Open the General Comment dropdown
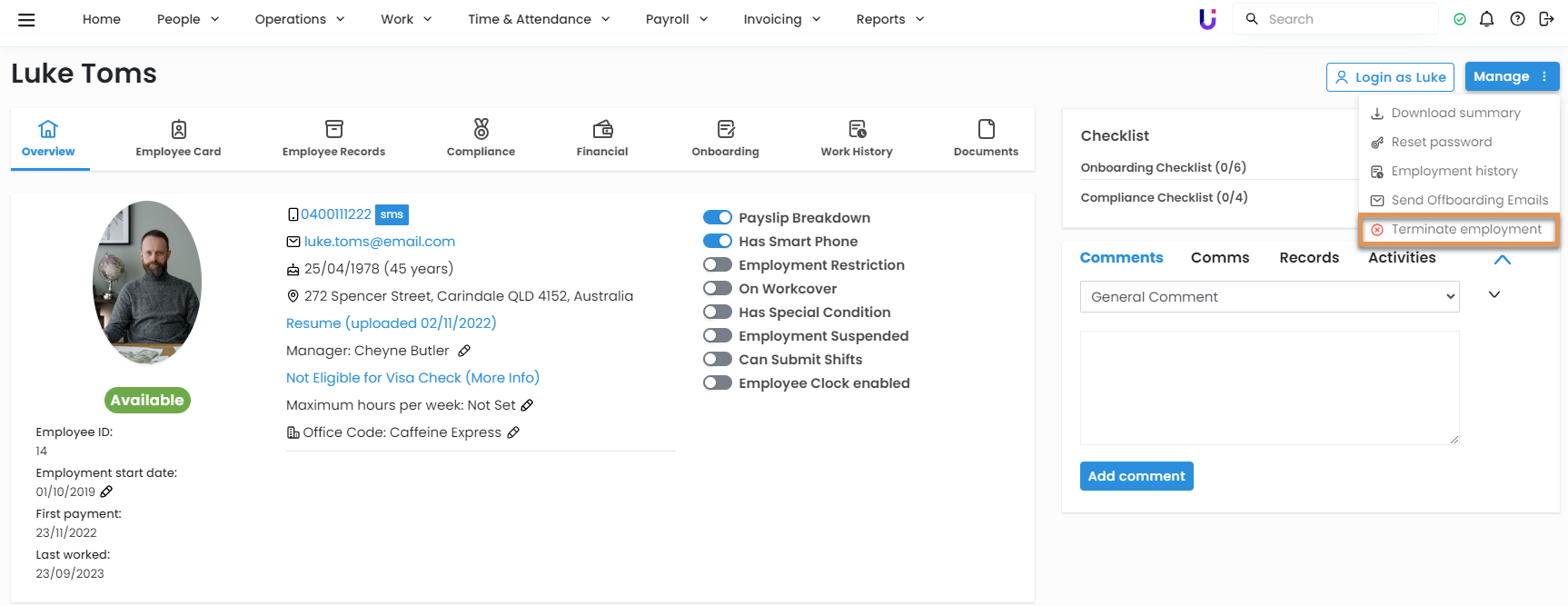1568x606 pixels. (x=1269, y=297)
